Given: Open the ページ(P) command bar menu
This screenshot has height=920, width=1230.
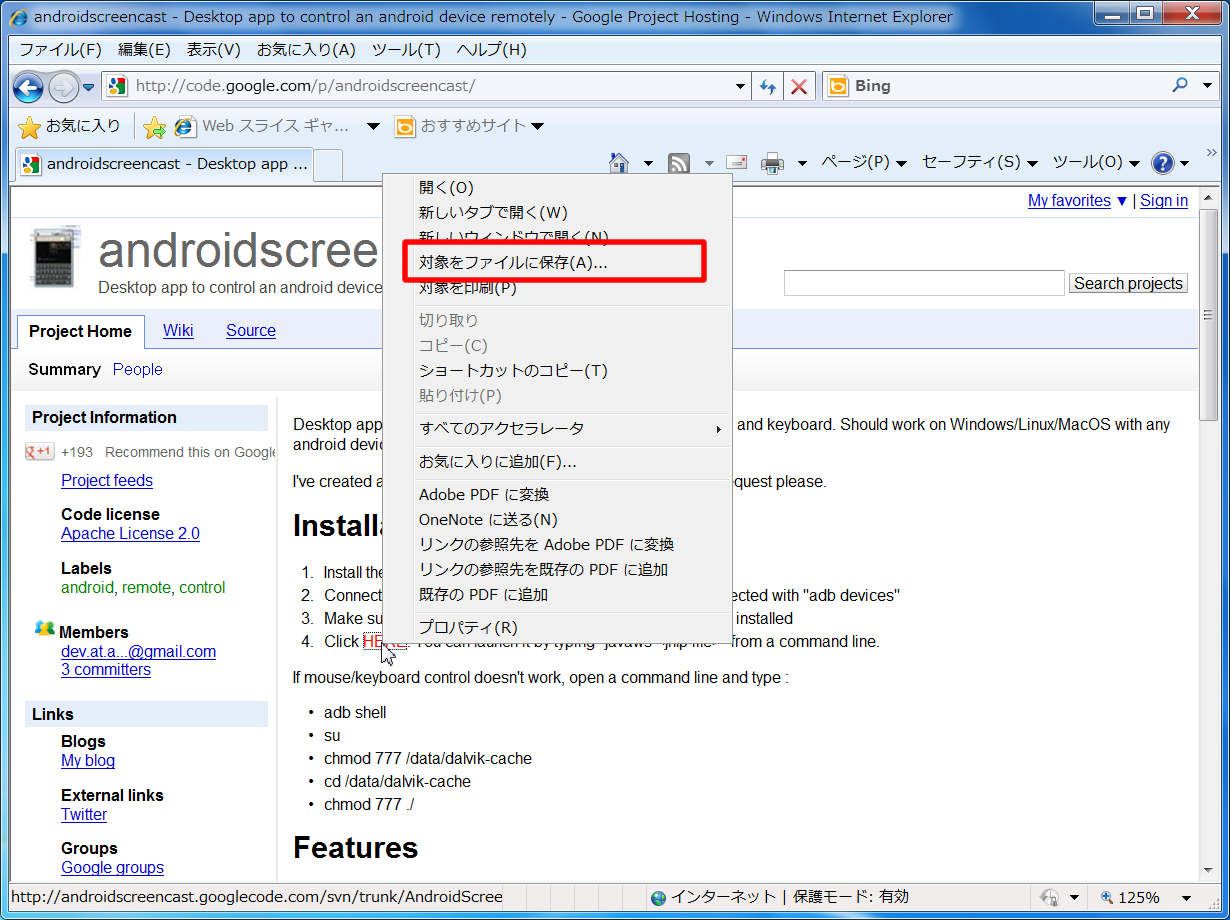Looking at the screenshot, I should click(x=863, y=162).
